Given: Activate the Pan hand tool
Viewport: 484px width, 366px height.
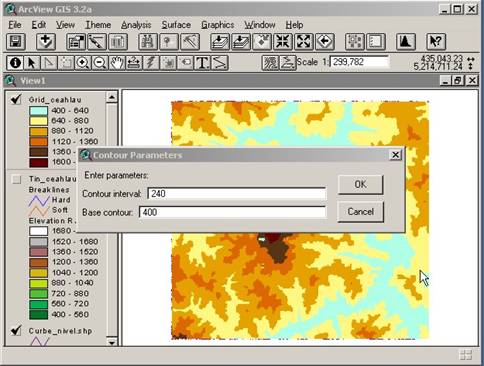Looking at the screenshot, I should click(x=117, y=63).
